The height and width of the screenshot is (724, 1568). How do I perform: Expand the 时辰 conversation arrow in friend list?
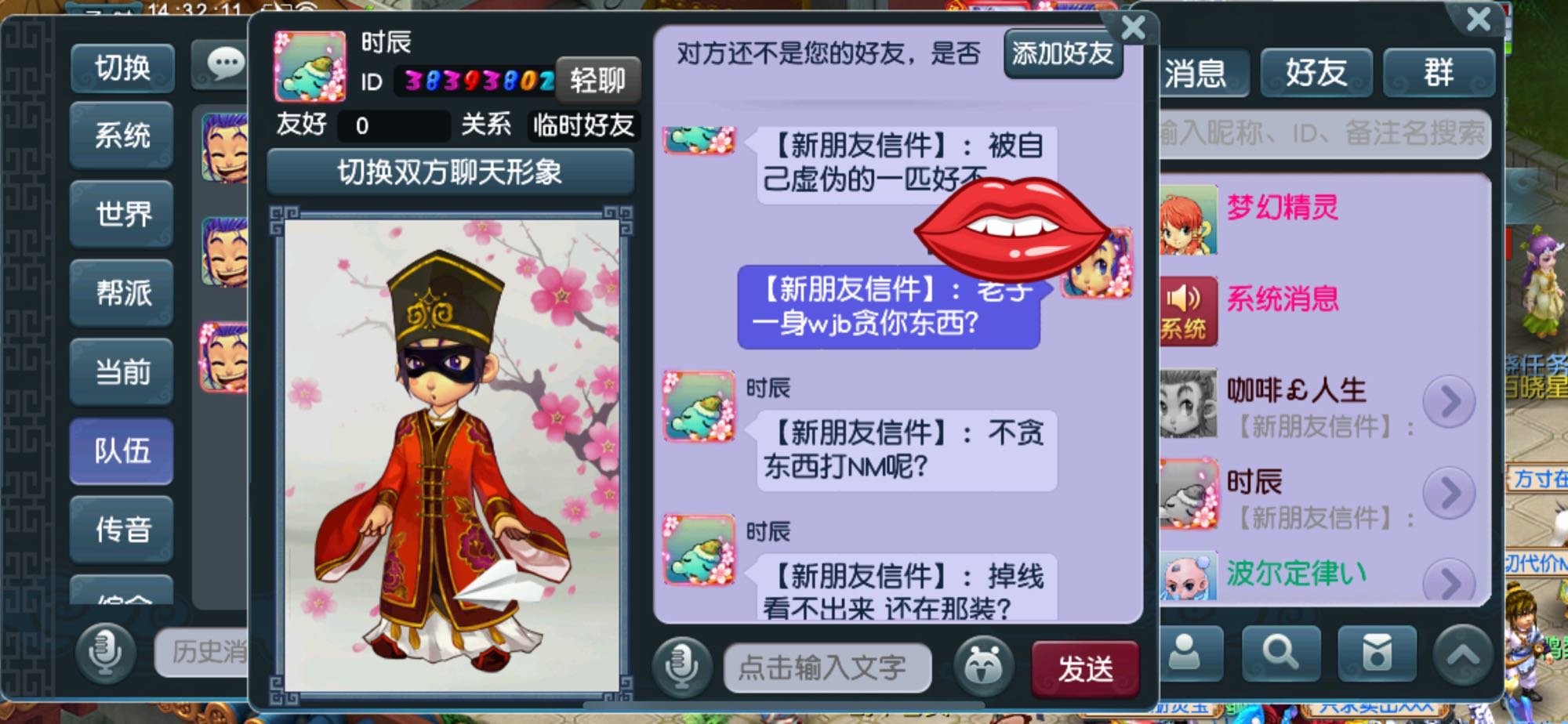(1449, 493)
